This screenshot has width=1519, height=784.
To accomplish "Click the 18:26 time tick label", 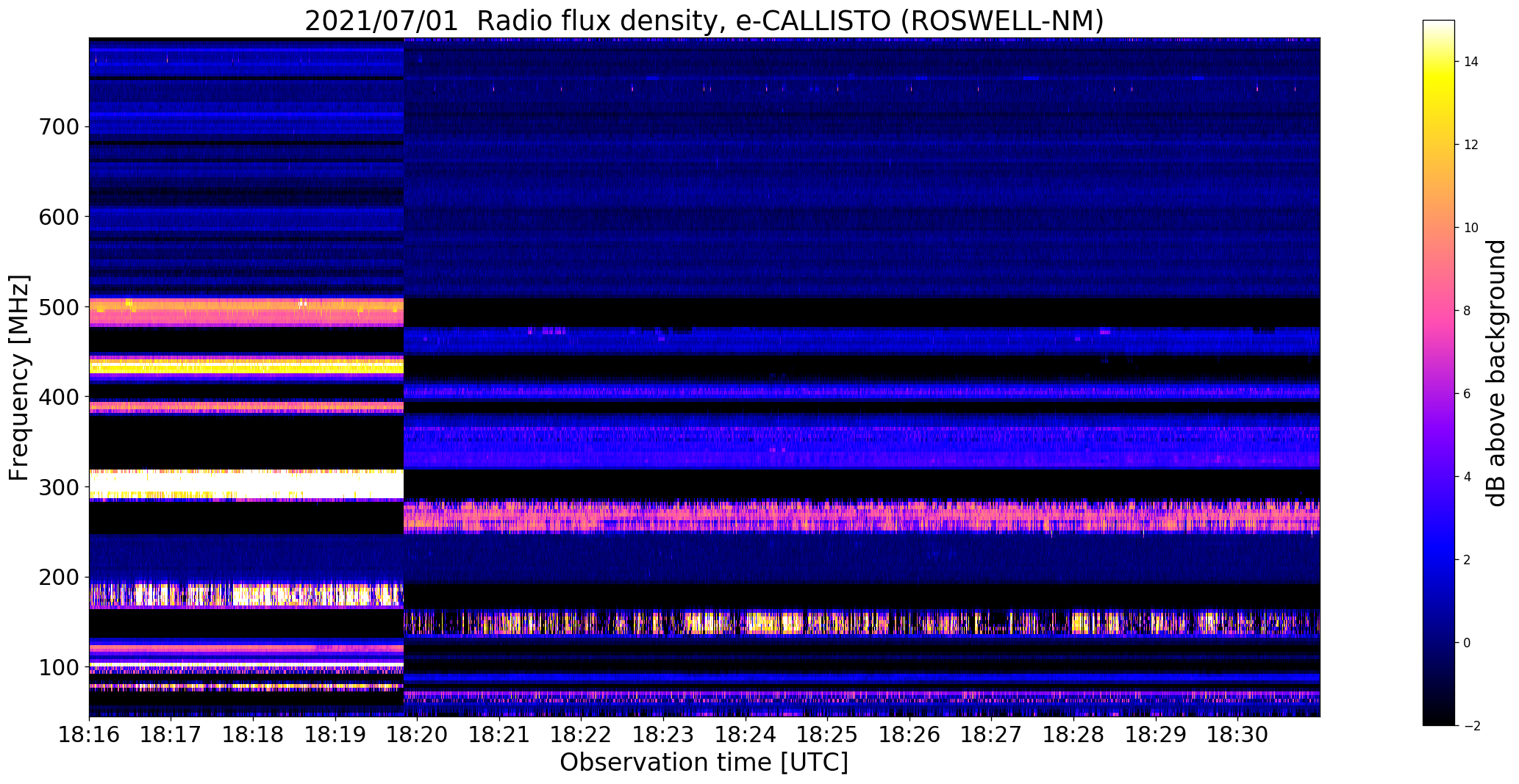I will (x=909, y=733).
